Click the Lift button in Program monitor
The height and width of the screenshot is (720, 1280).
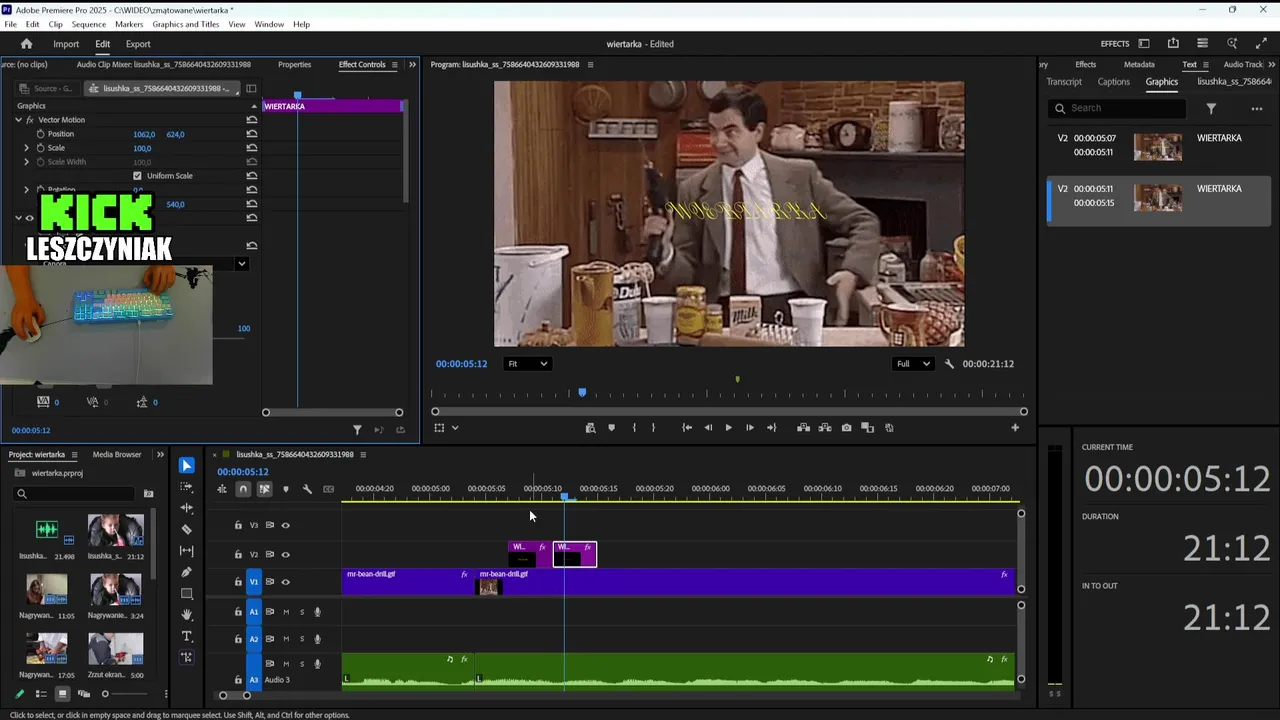coord(803,428)
